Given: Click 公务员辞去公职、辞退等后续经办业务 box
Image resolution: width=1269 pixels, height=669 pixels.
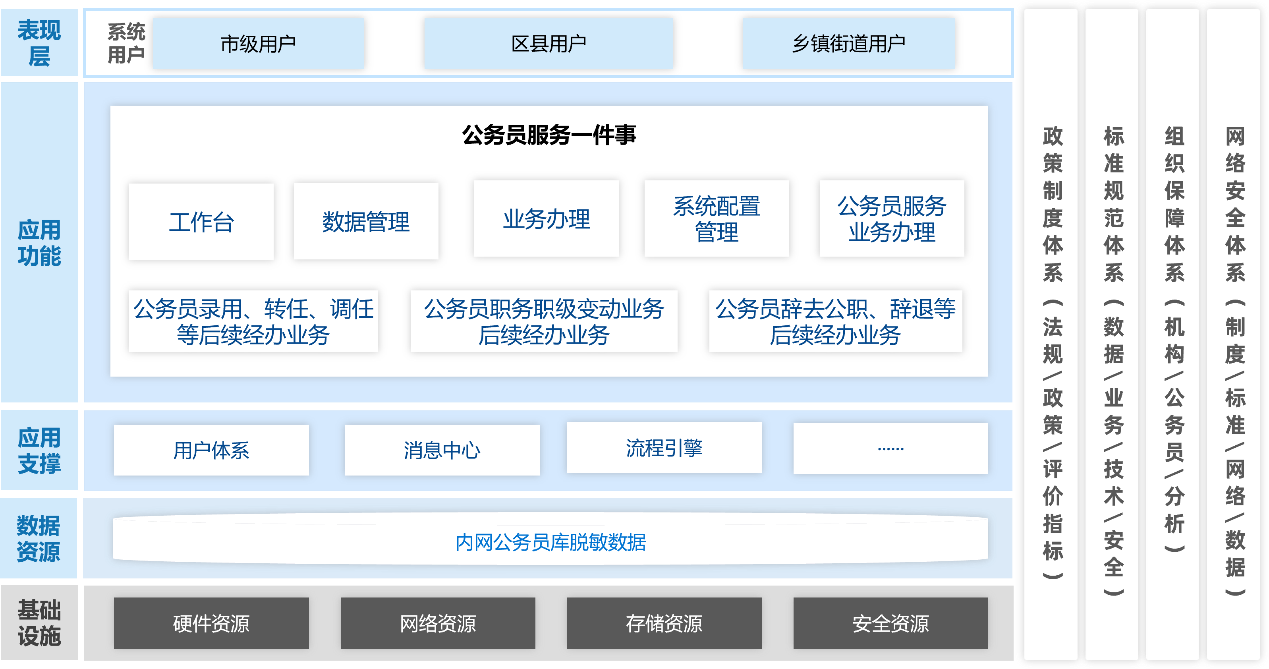Looking at the screenshot, I should (835, 322).
